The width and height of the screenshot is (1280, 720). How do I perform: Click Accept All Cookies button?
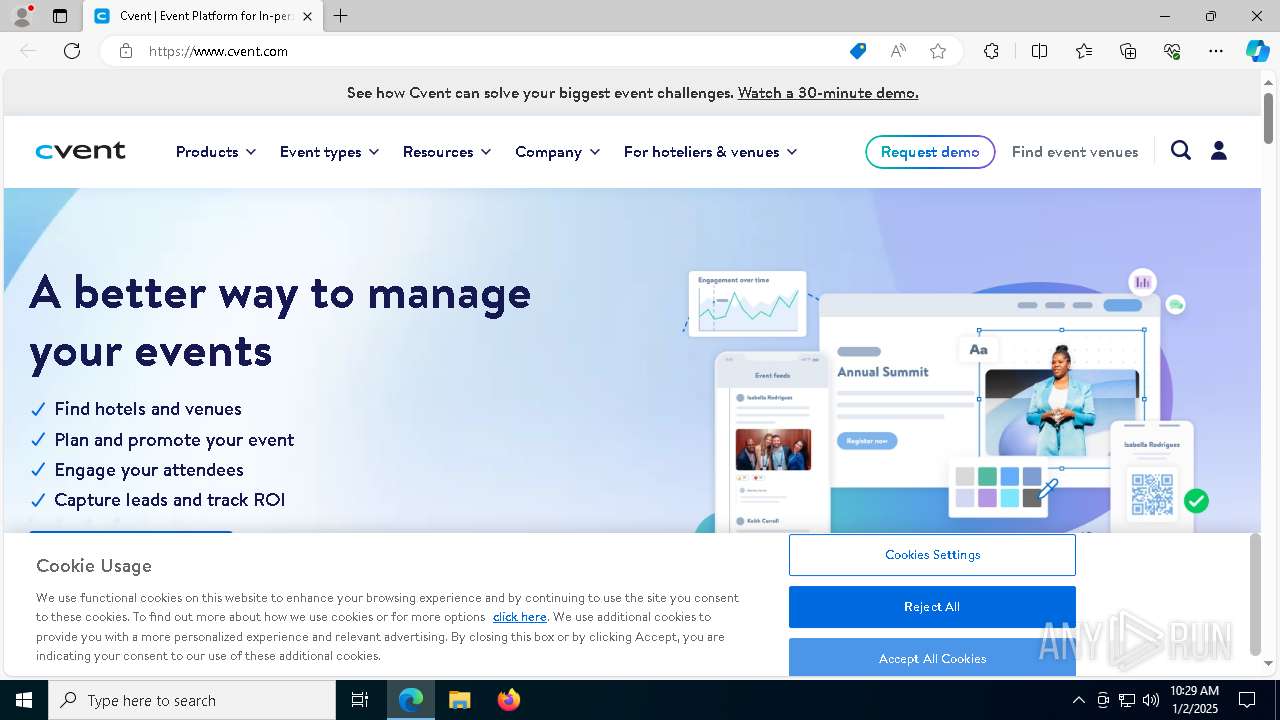click(932, 657)
